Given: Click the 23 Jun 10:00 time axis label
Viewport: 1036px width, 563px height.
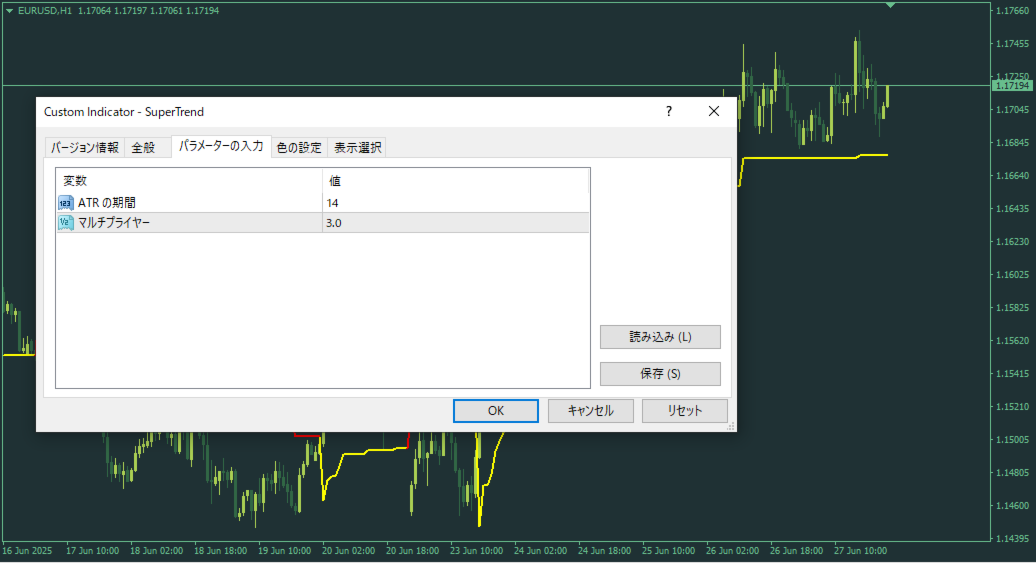Looking at the screenshot, I should (x=476, y=550).
